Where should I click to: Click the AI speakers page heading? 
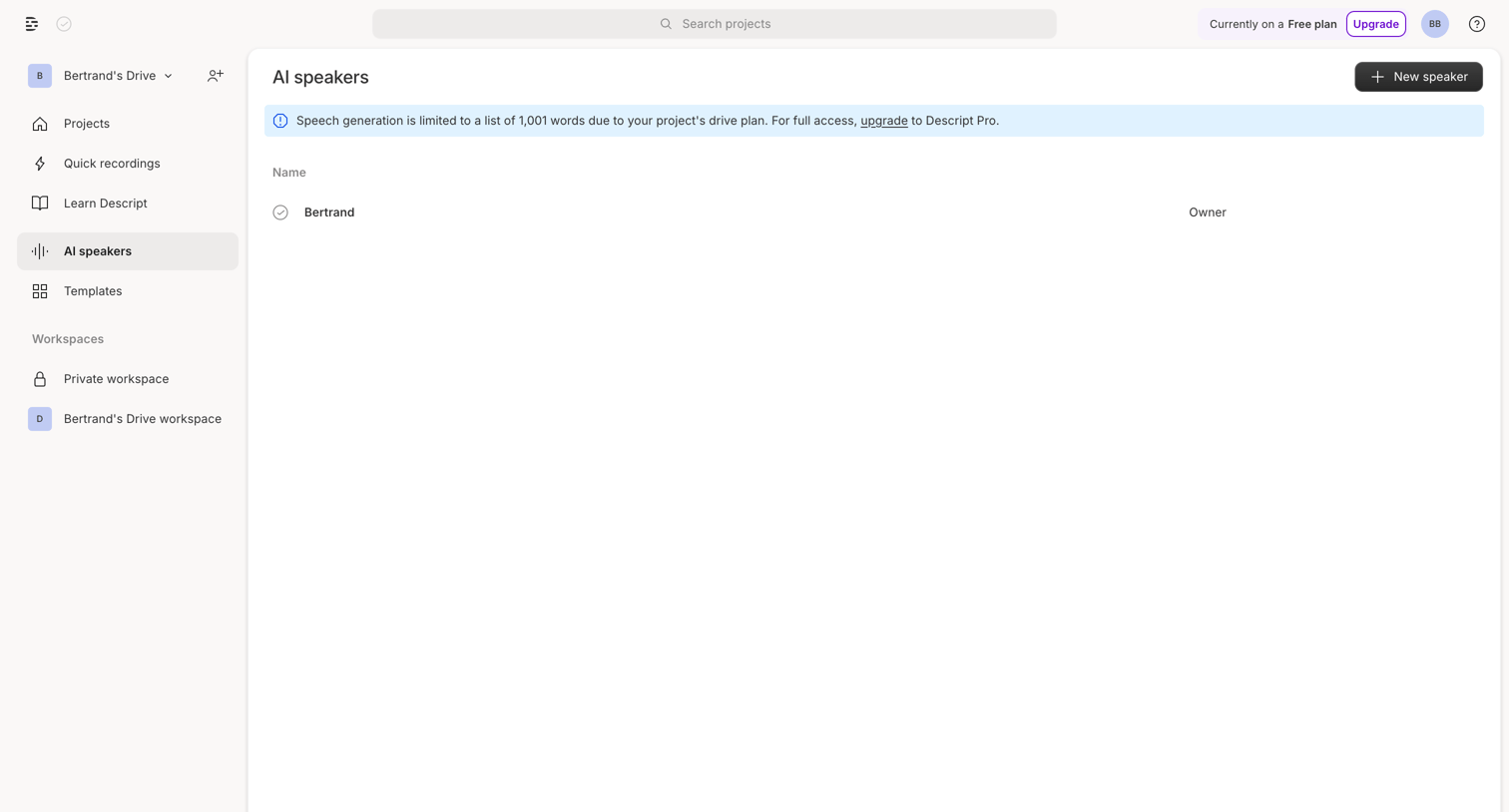(x=320, y=77)
